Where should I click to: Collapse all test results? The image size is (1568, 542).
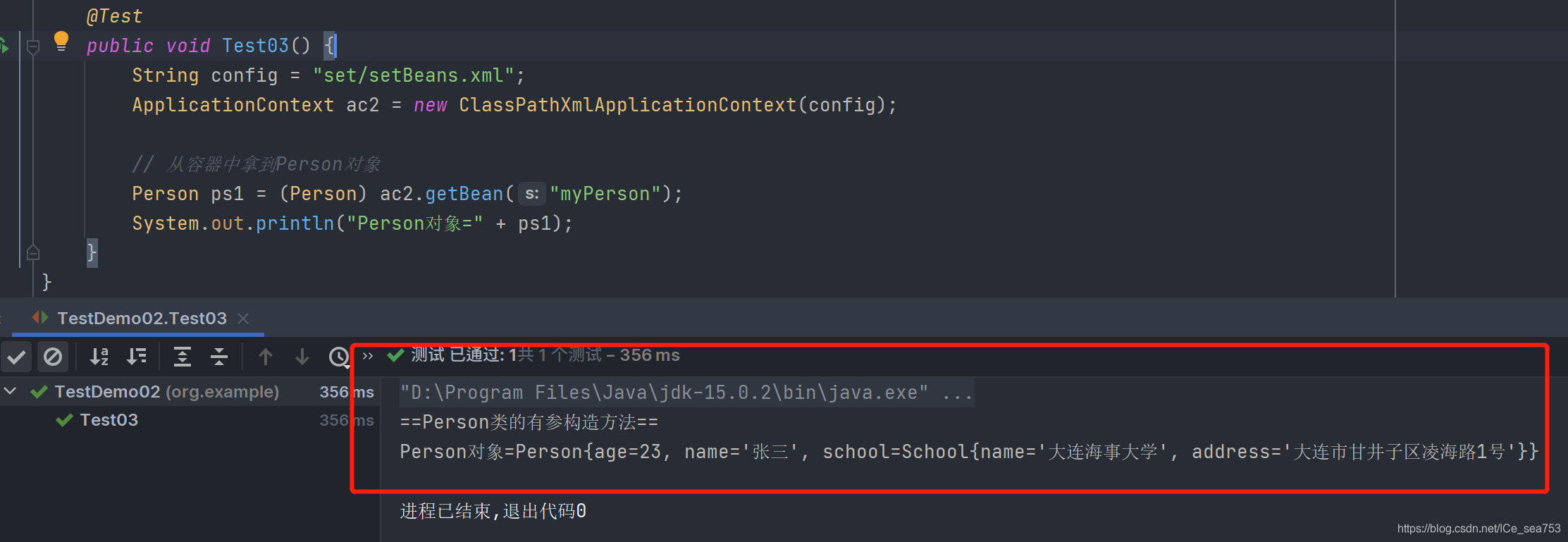219,357
